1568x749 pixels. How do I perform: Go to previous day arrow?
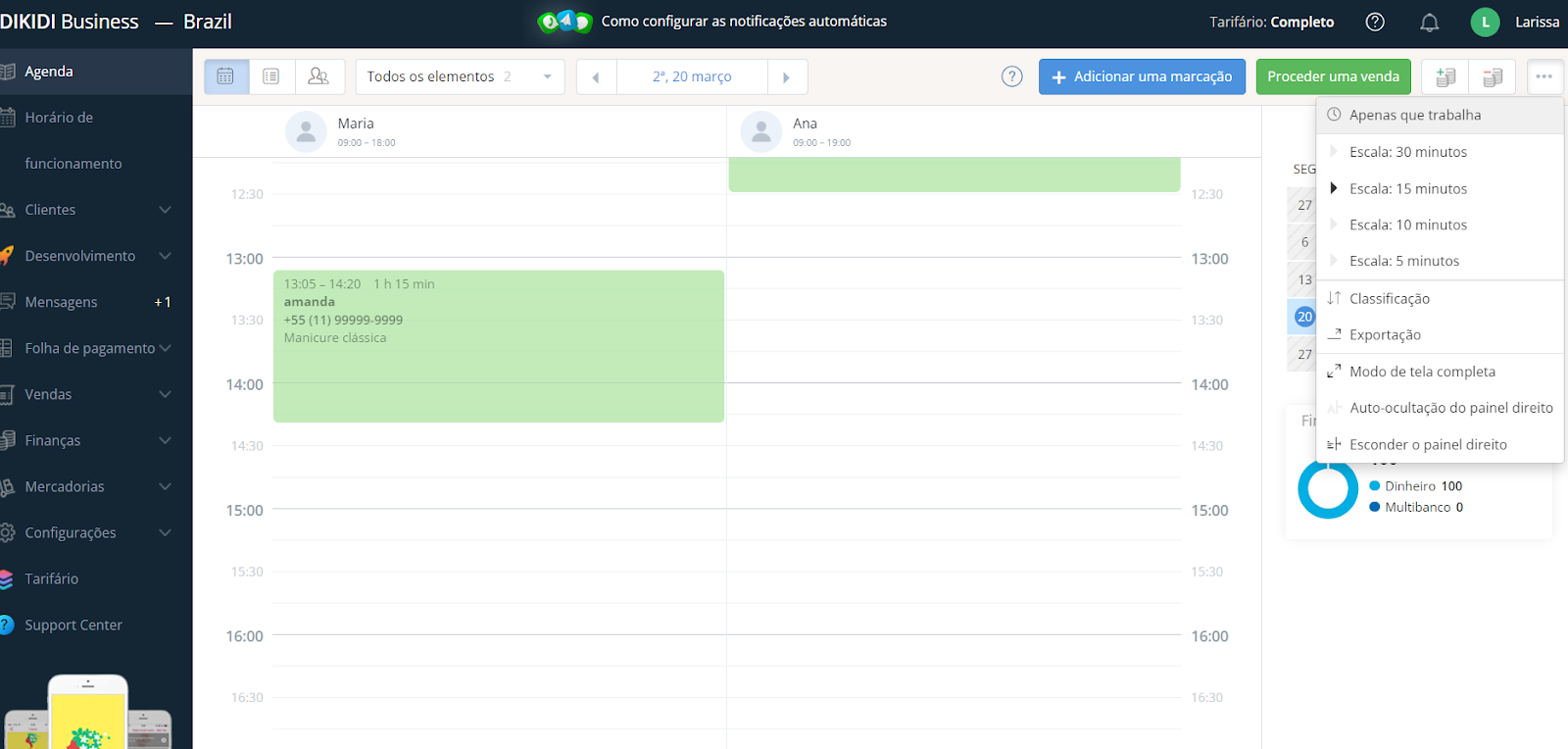tap(596, 76)
